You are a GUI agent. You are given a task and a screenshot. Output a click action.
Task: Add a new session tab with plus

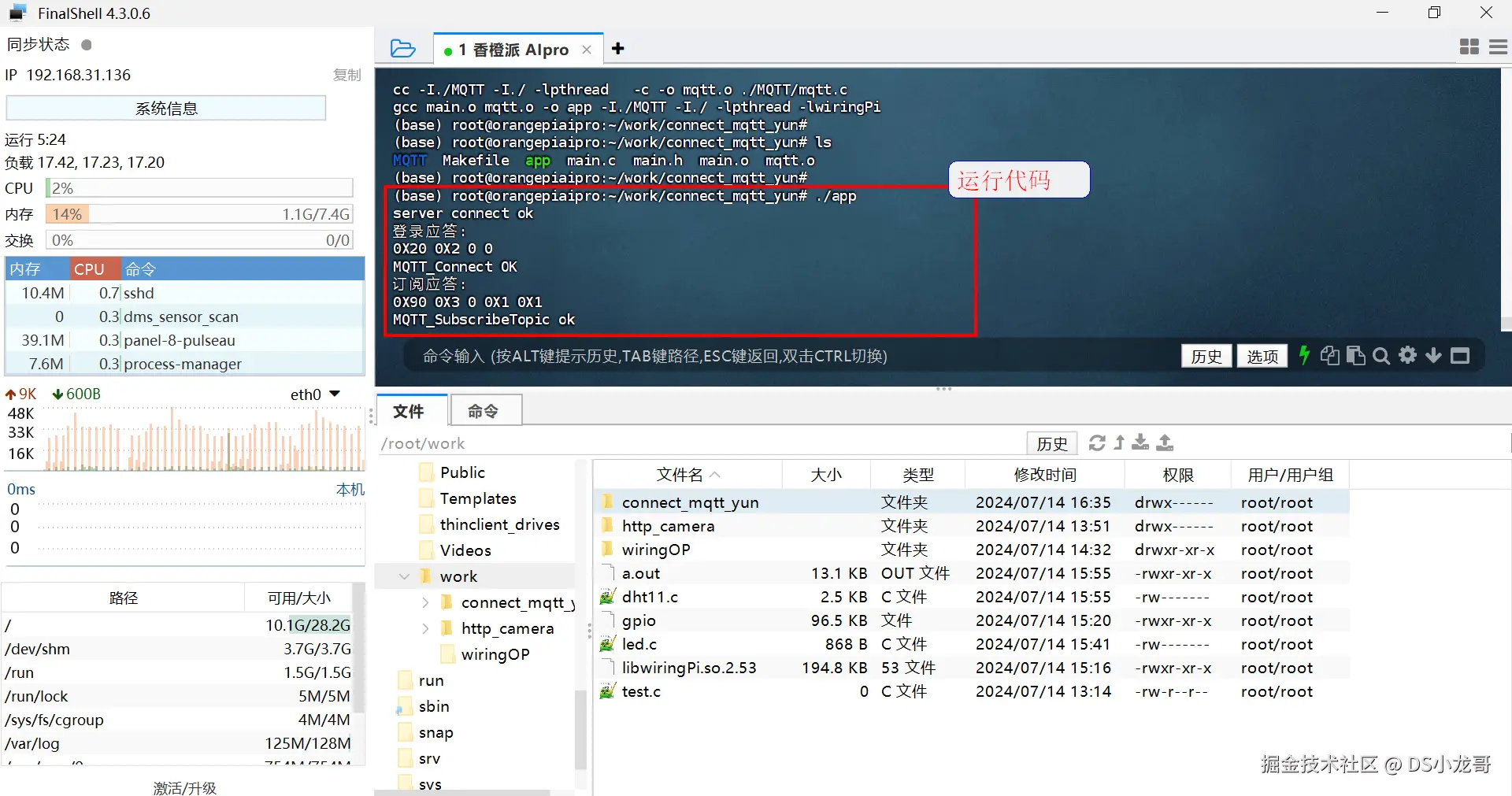[618, 49]
